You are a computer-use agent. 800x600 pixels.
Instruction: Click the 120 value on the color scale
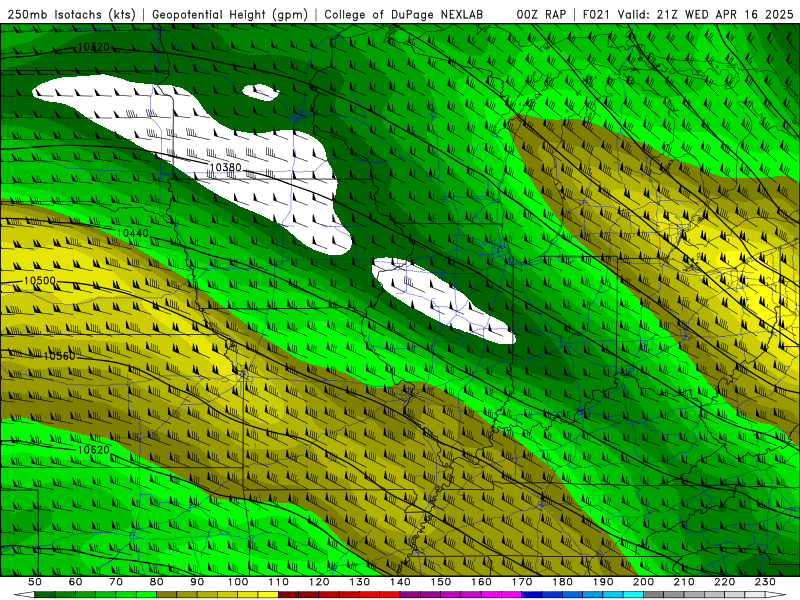[x=319, y=582]
